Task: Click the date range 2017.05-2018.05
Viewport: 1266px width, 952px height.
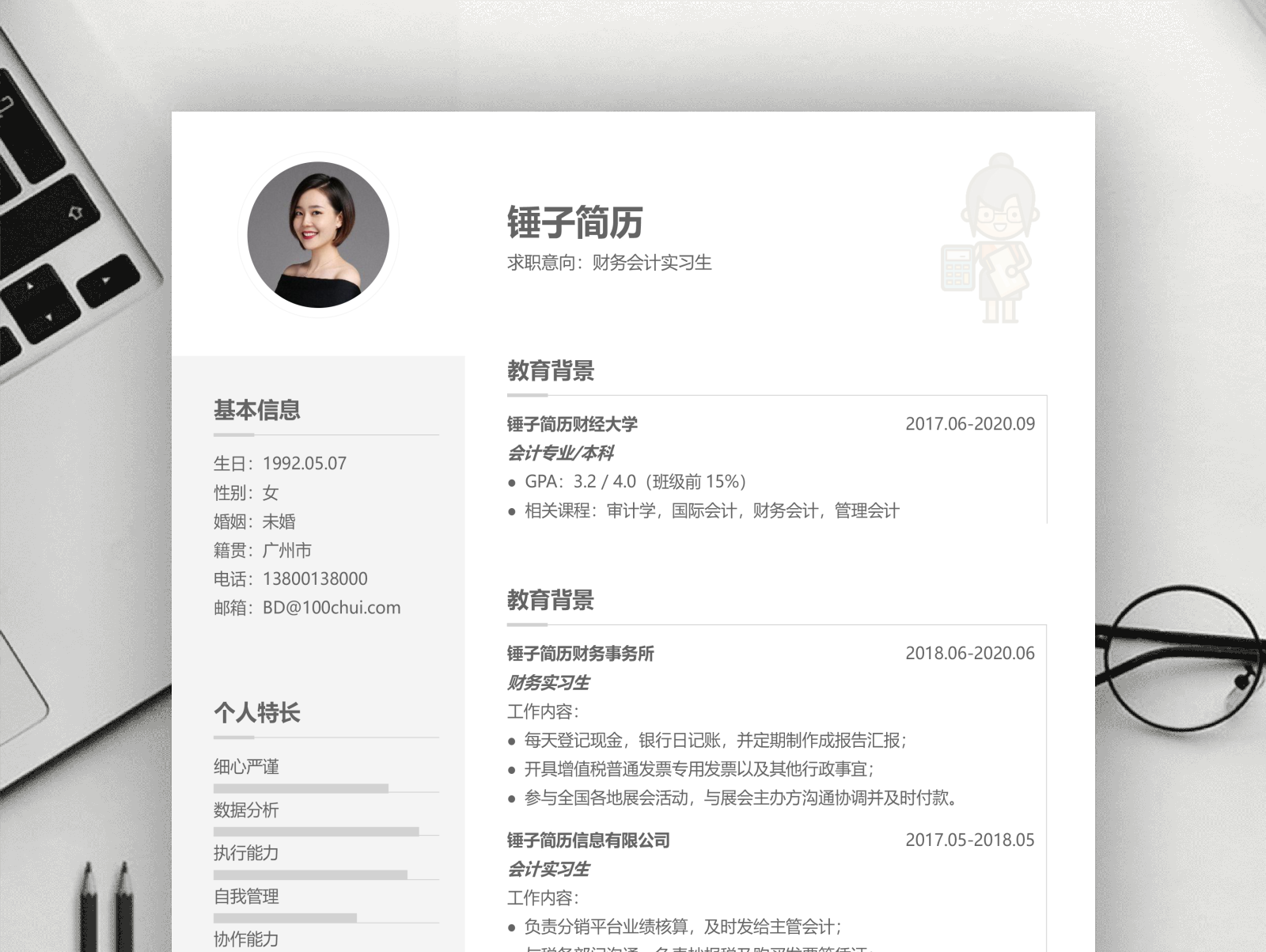Action: click(970, 840)
